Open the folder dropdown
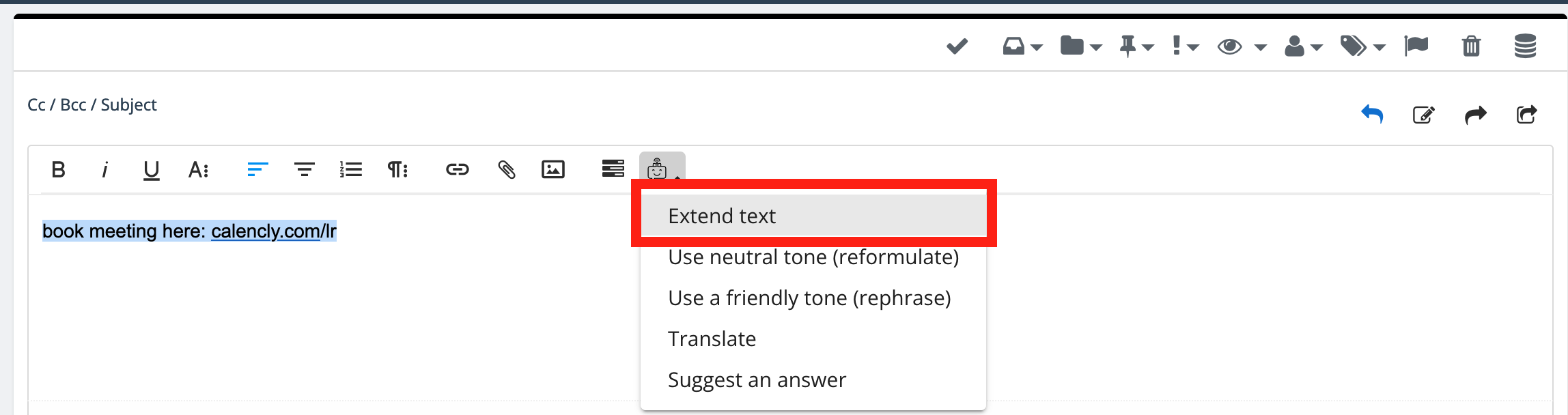Image resolution: width=1568 pixels, height=415 pixels. (x=1080, y=46)
